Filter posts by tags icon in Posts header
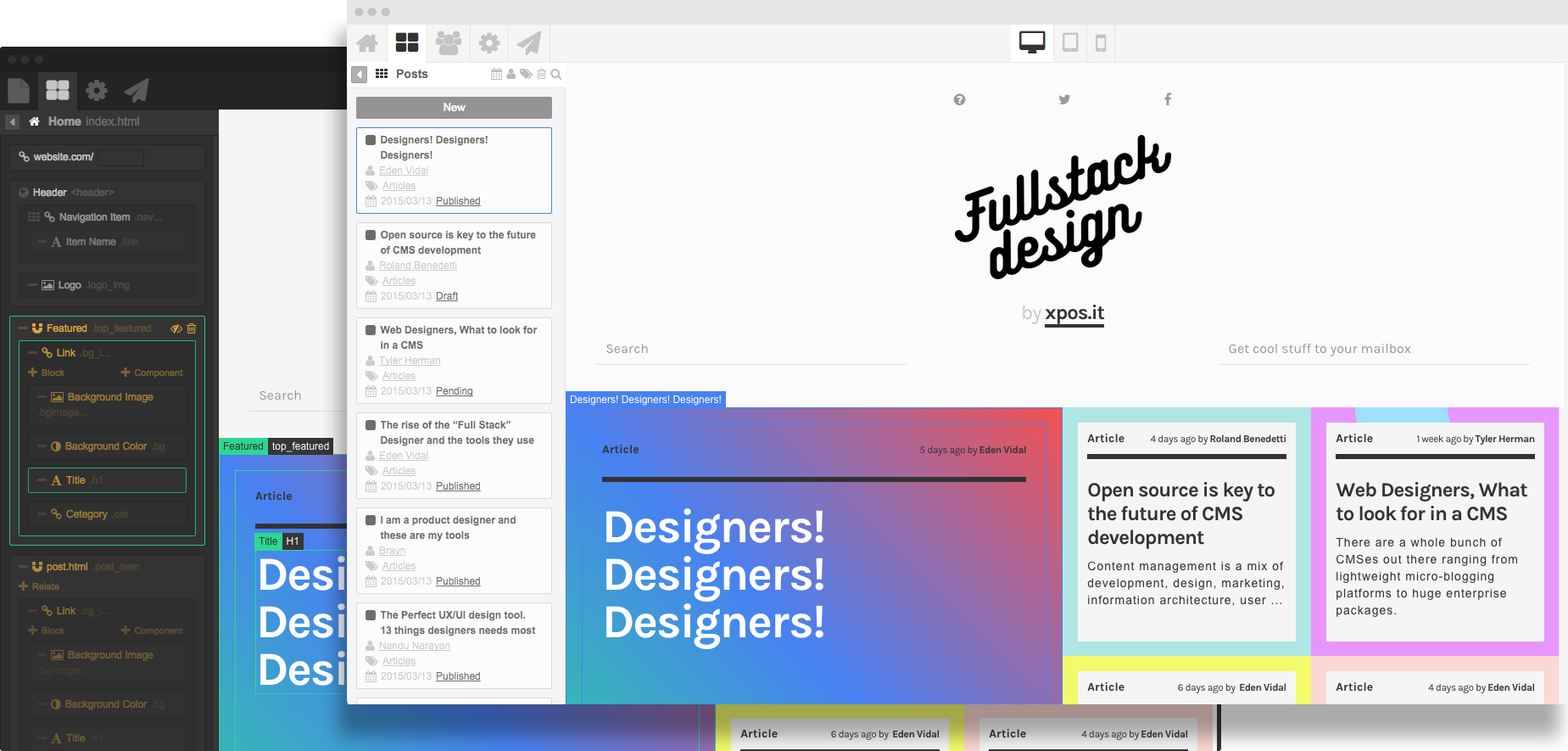Screen dimensions: 1568x751 click(x=526, y=74)
